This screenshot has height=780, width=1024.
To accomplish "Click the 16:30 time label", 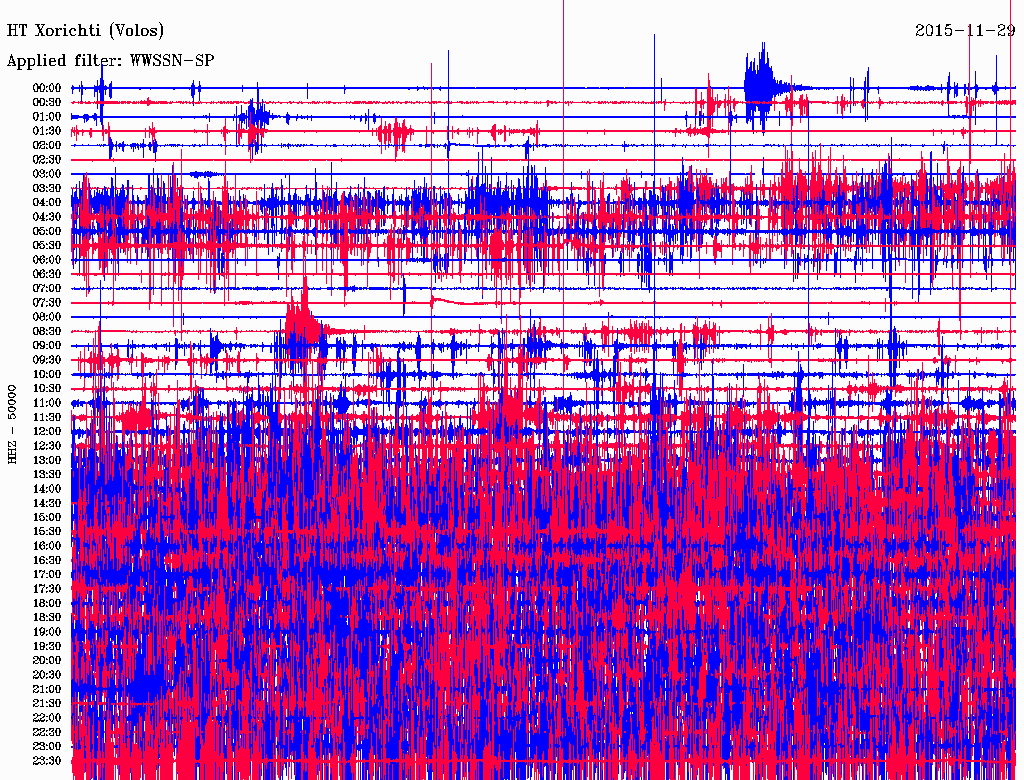I will click(x=47, y=561).
